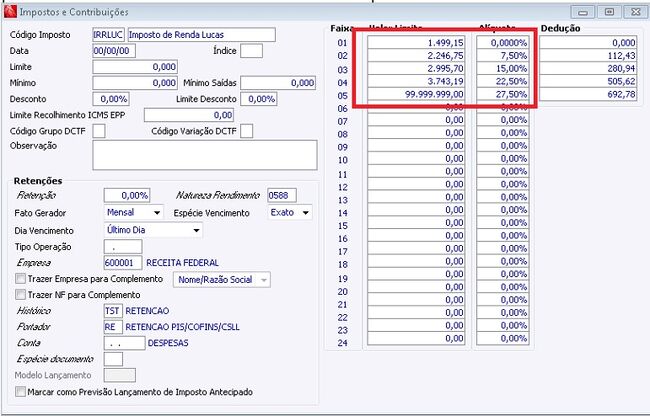
Task: Click the Natureza Rendimento field 0588
Action: coord(282,195)
